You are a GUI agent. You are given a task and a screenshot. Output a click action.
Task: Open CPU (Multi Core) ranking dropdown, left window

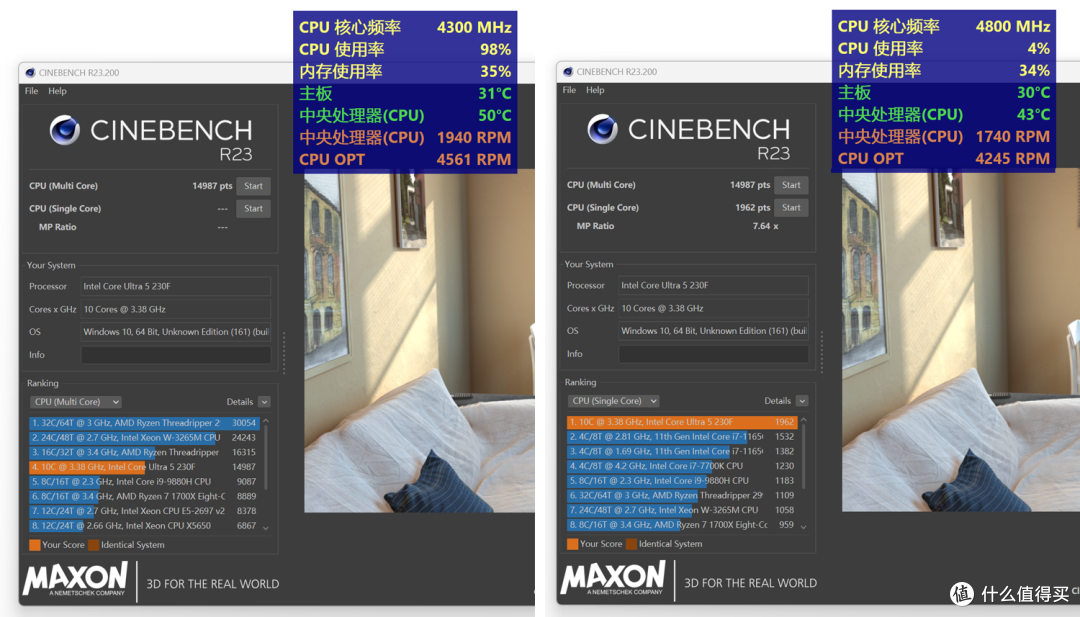point(76,401)
